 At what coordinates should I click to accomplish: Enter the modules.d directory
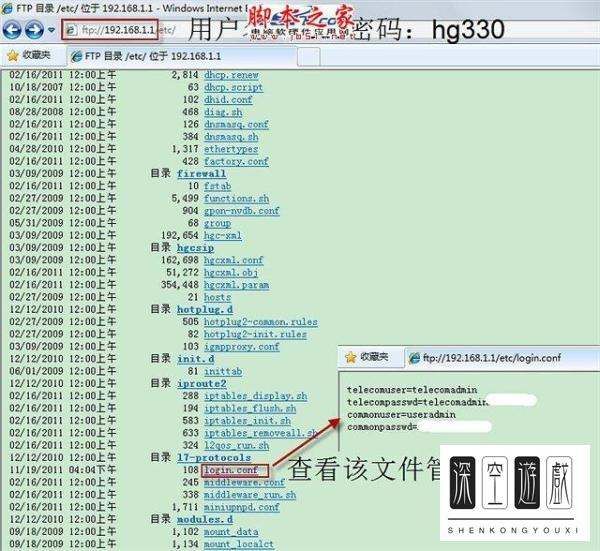point(205,520)
